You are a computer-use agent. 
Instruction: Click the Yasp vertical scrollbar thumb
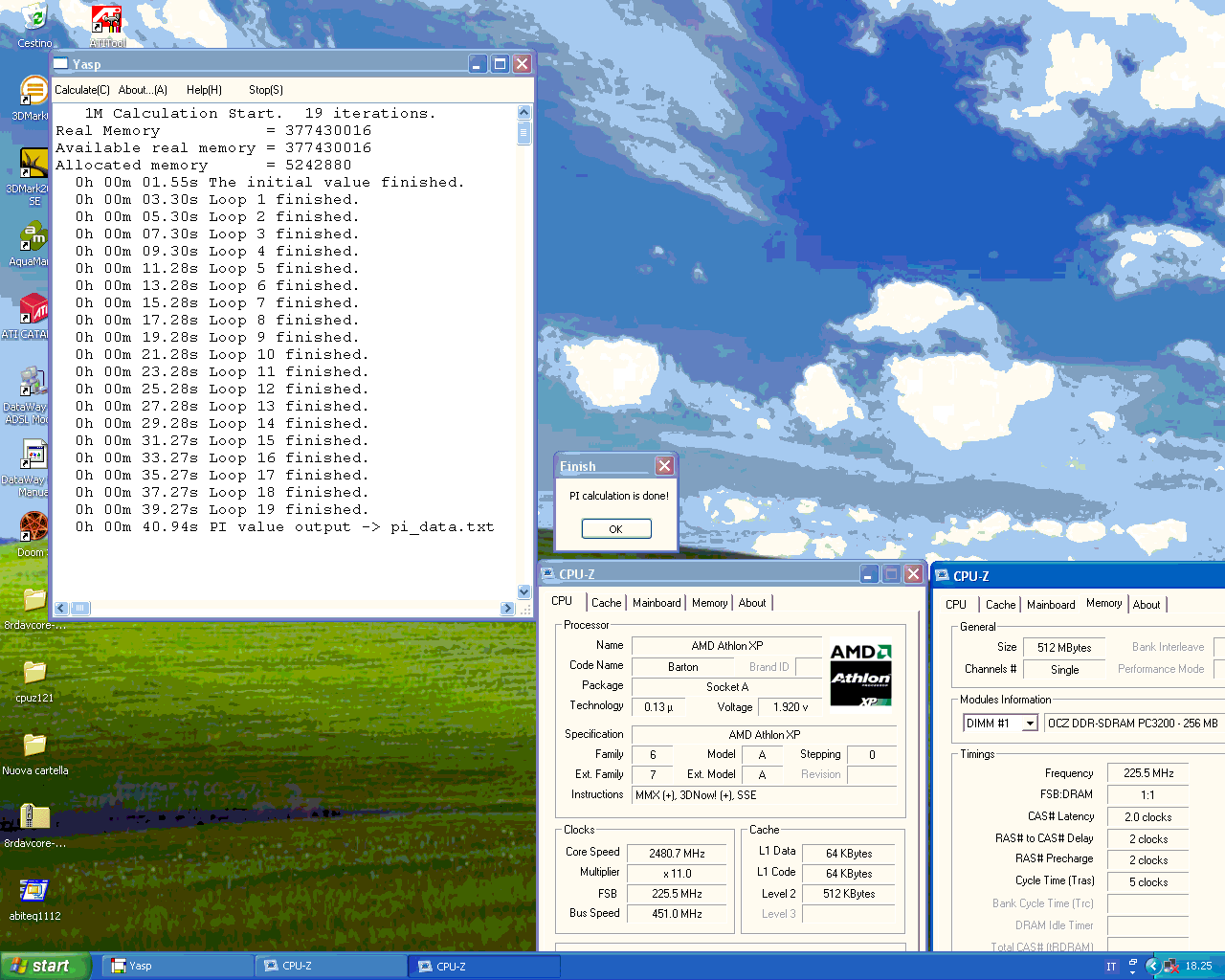[x=523, y=132]
